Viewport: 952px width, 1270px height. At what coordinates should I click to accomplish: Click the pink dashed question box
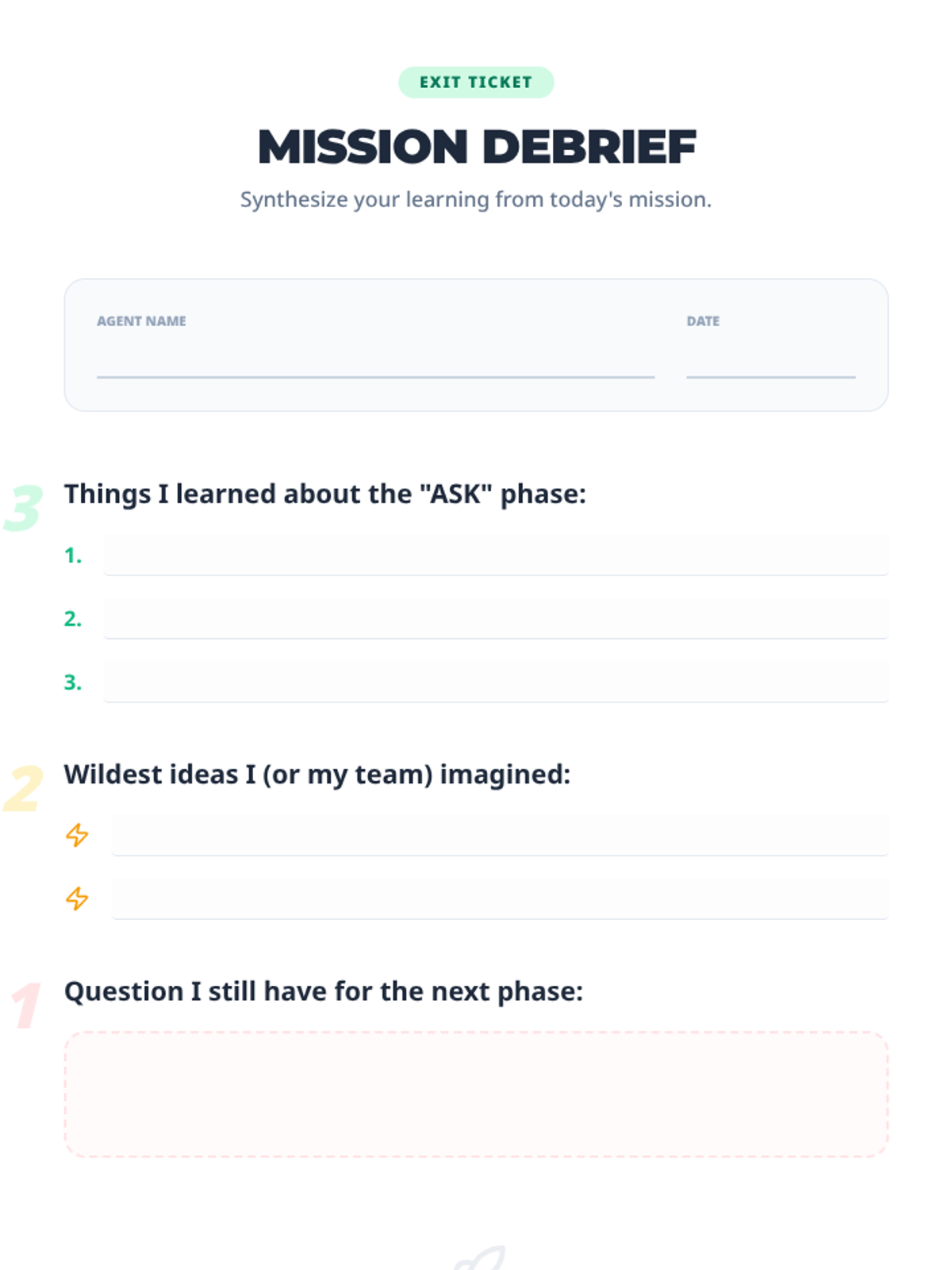coord(476,1094)
